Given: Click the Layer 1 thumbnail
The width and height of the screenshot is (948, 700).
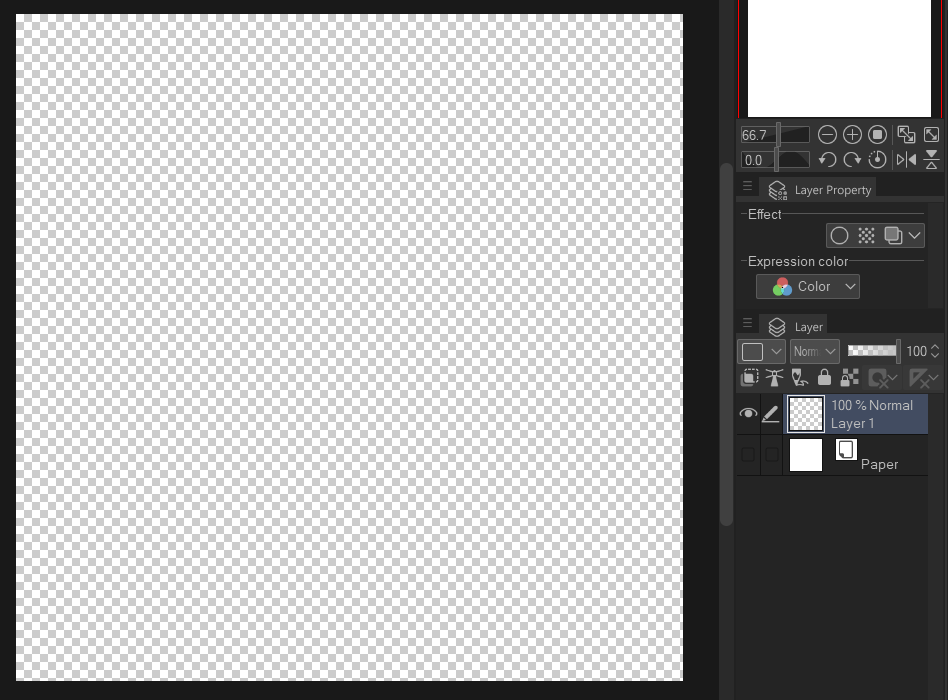Looking at the screenshot, I should tap(806, 414).
